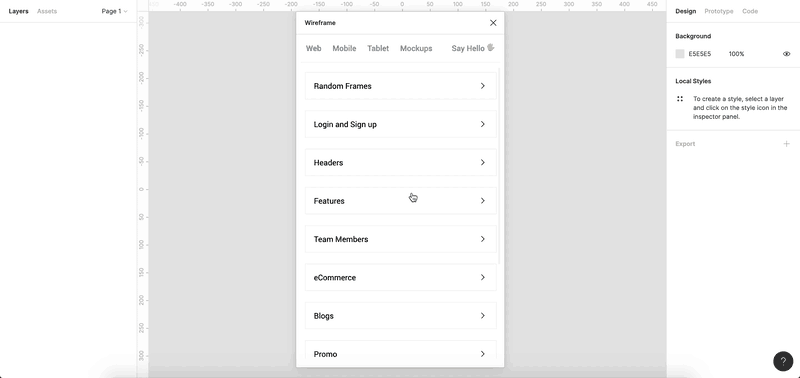Switch to the Tablet tab

(378, 48)
